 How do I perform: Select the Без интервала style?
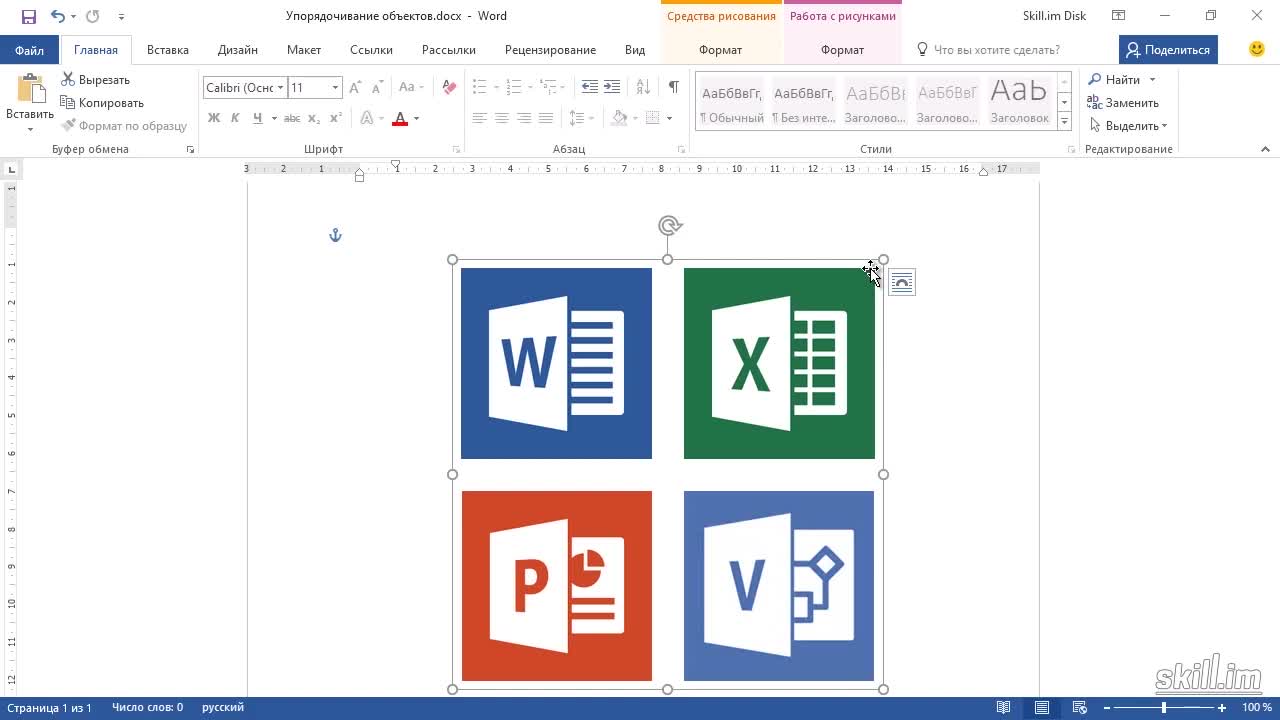pyautogui.click(x=803, y=102)
